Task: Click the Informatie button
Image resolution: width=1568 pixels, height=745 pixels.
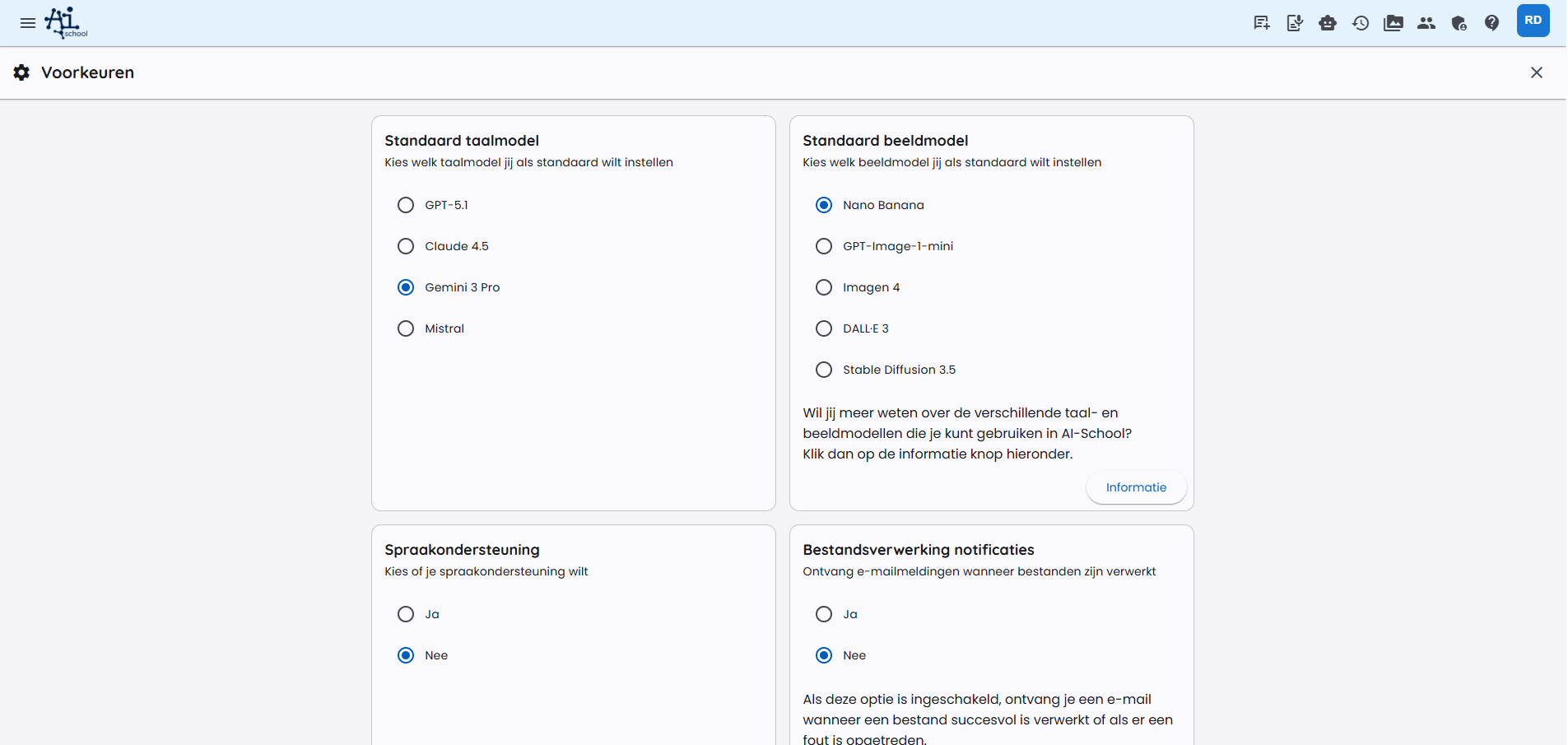Action: pos(1137,487)
